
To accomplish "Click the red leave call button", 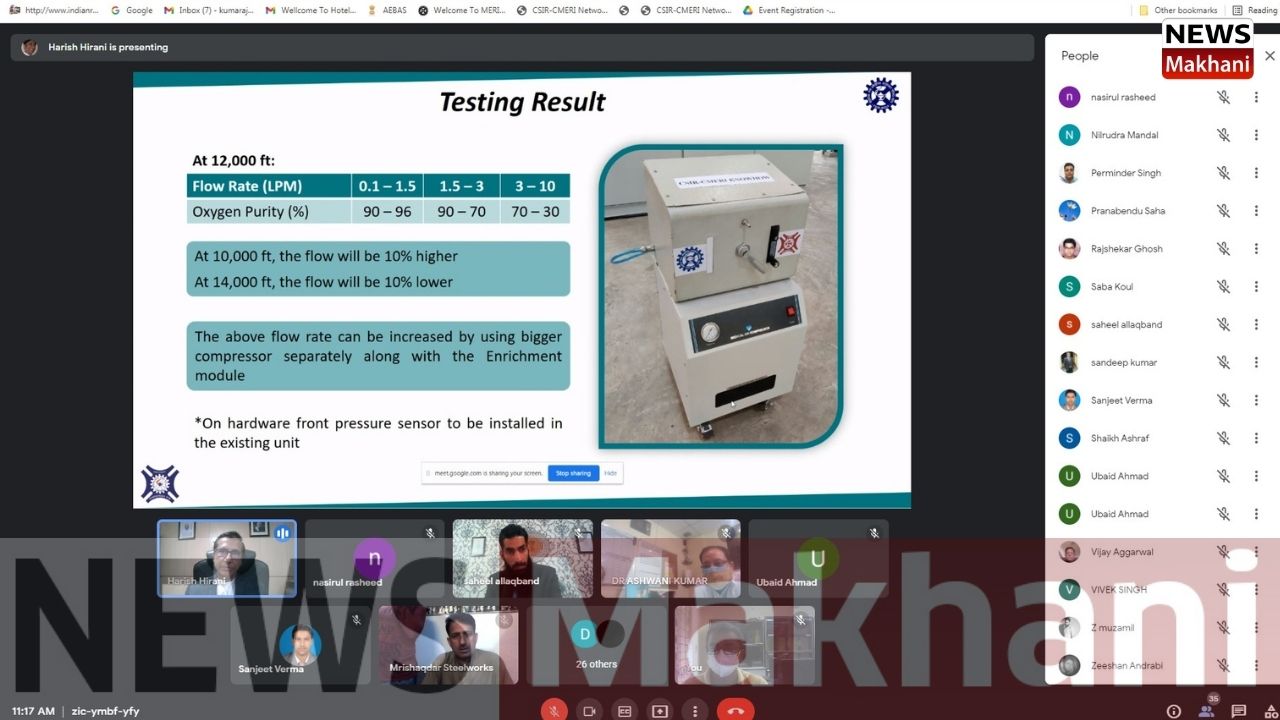I will tap(735, 711).
